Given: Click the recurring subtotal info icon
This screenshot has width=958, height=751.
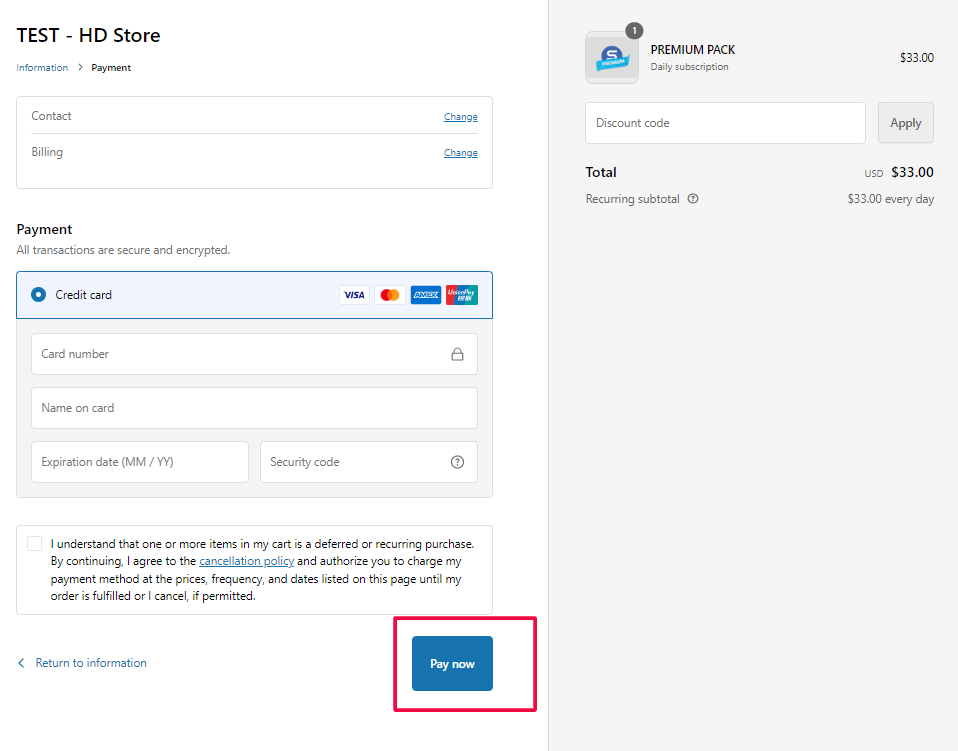Looking at the screenshot, I should [693, 199].
